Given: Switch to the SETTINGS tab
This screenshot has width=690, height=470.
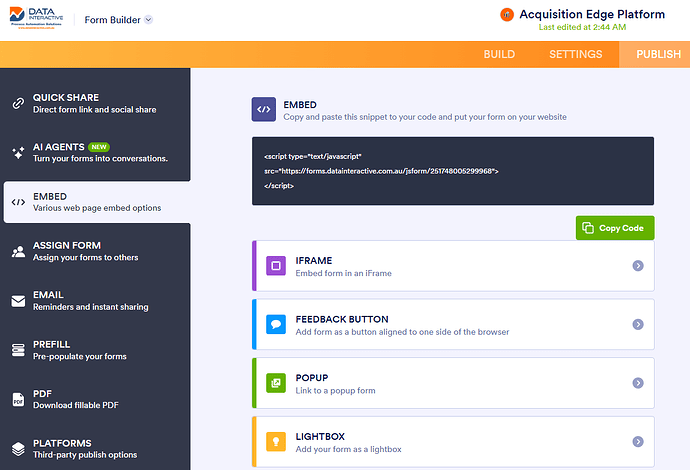Looking at the screenshot, I should point(576,54).
